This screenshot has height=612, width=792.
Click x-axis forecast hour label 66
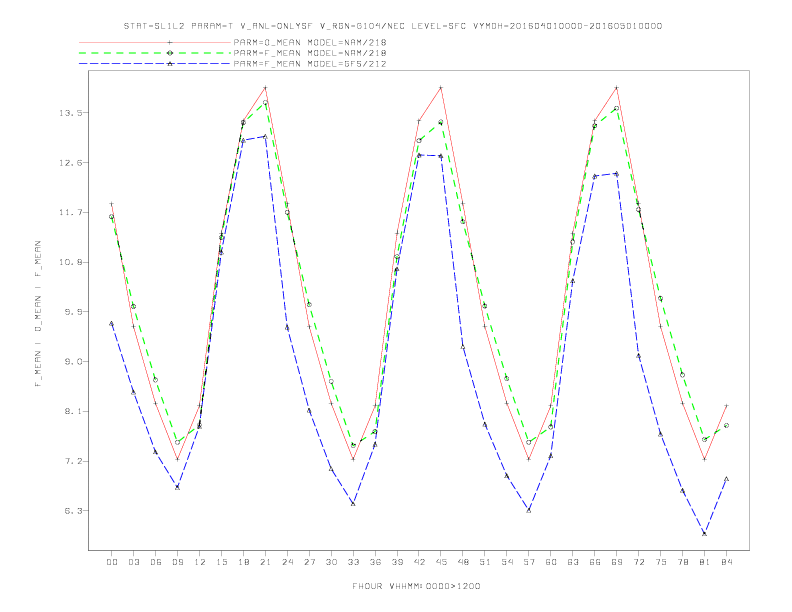[595, 562]
